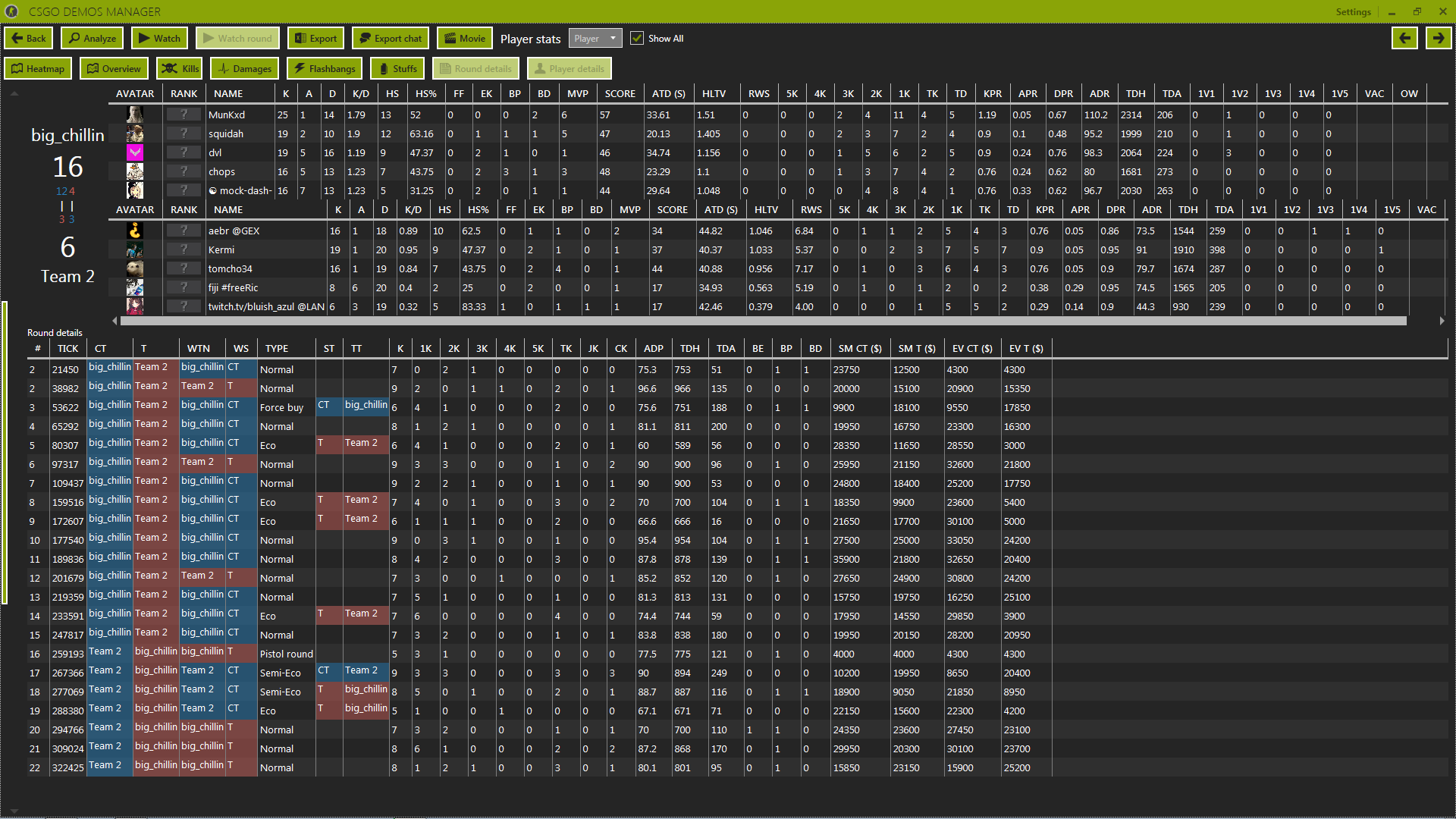Open the Kills view

pos(180,69)
